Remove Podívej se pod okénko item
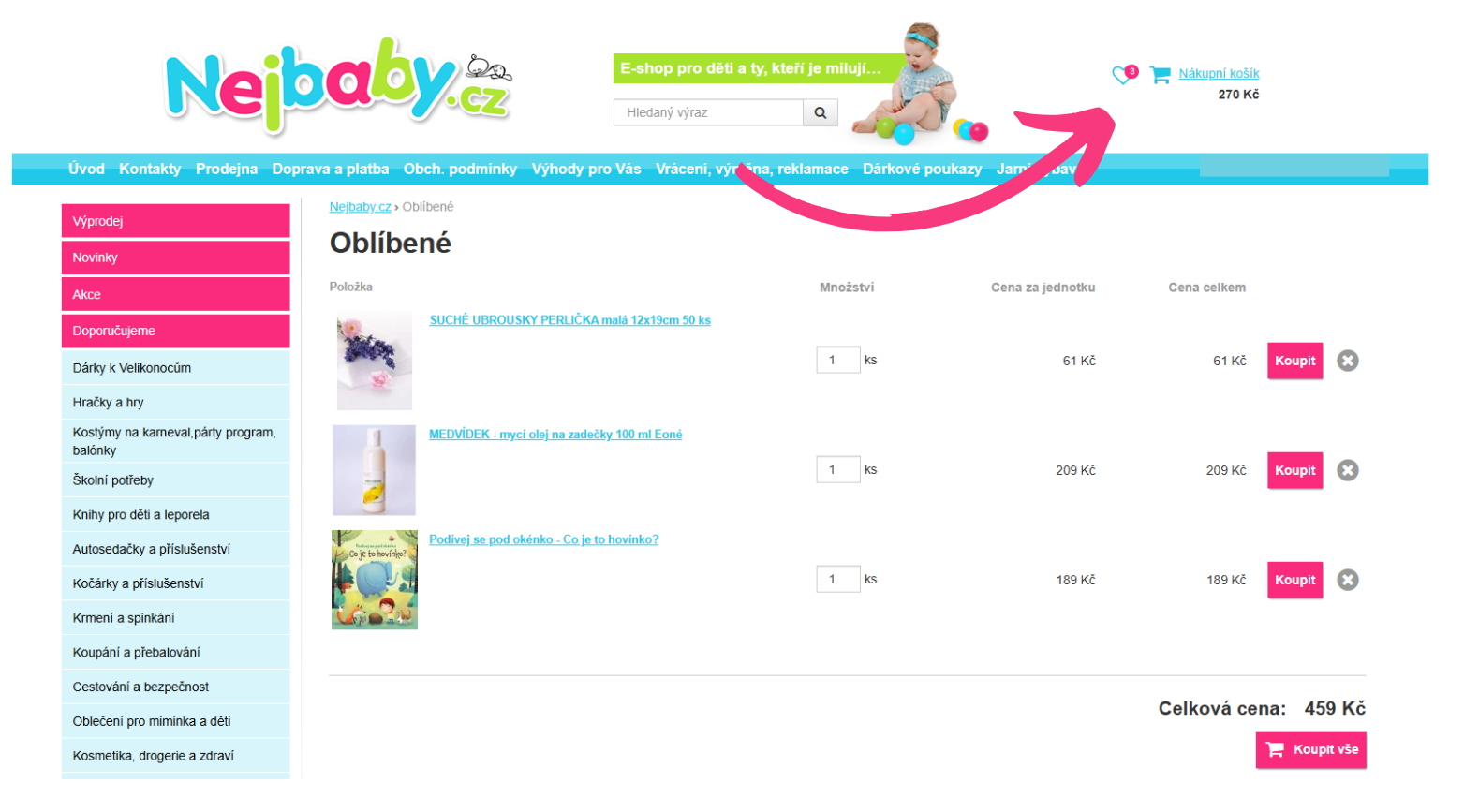1464x812 pixels. (1347, 580)
